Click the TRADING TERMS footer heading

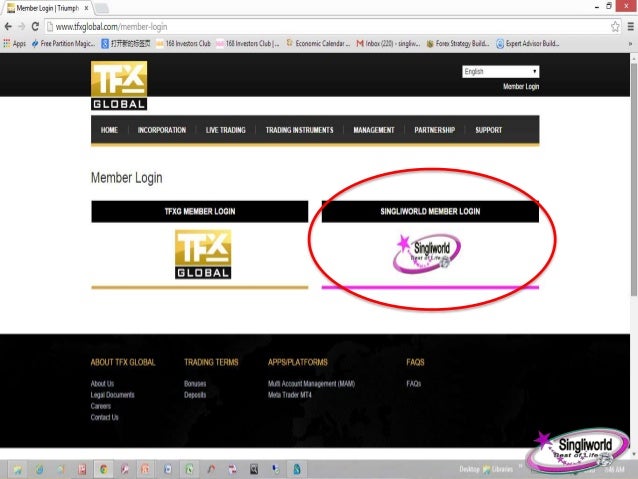click(211, 362)
